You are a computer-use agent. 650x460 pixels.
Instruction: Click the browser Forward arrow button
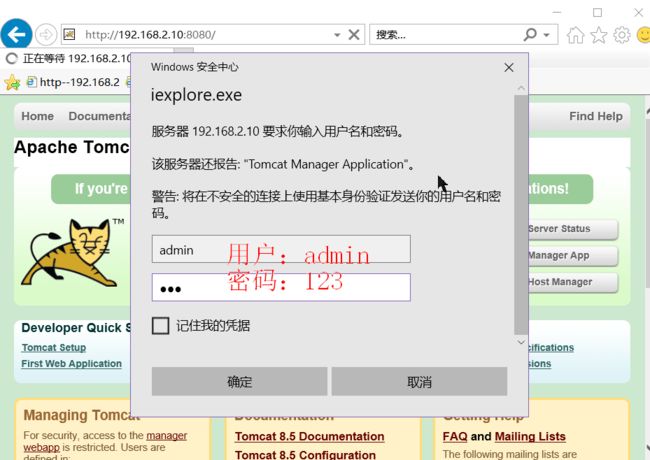click(x=46, y=34)
